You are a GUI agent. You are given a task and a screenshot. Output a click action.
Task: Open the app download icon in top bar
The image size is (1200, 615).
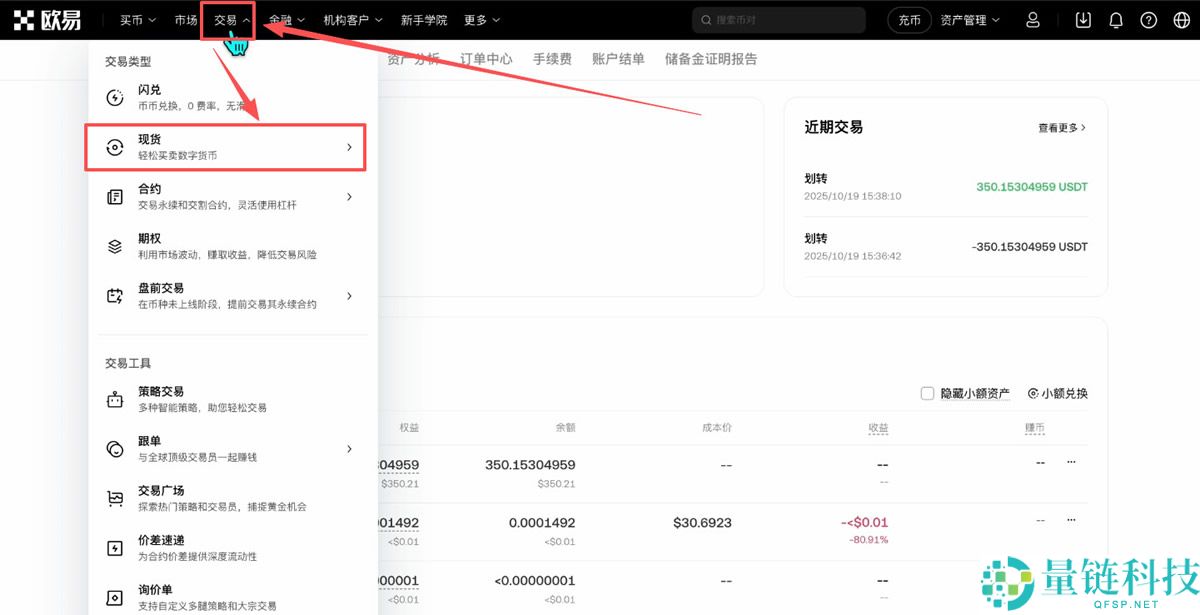(1083, 19)
